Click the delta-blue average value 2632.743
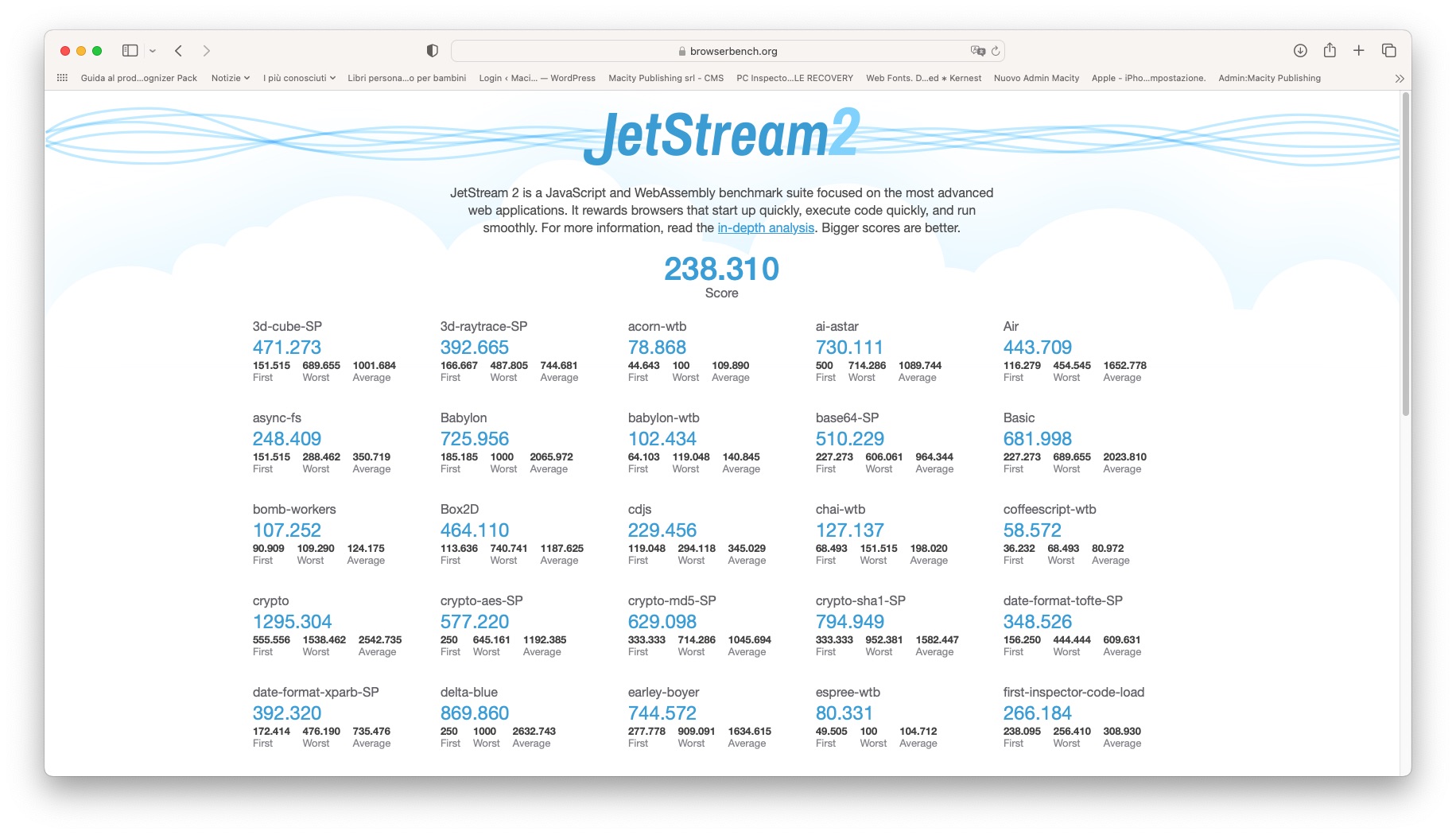 click(x=534, y=732)
